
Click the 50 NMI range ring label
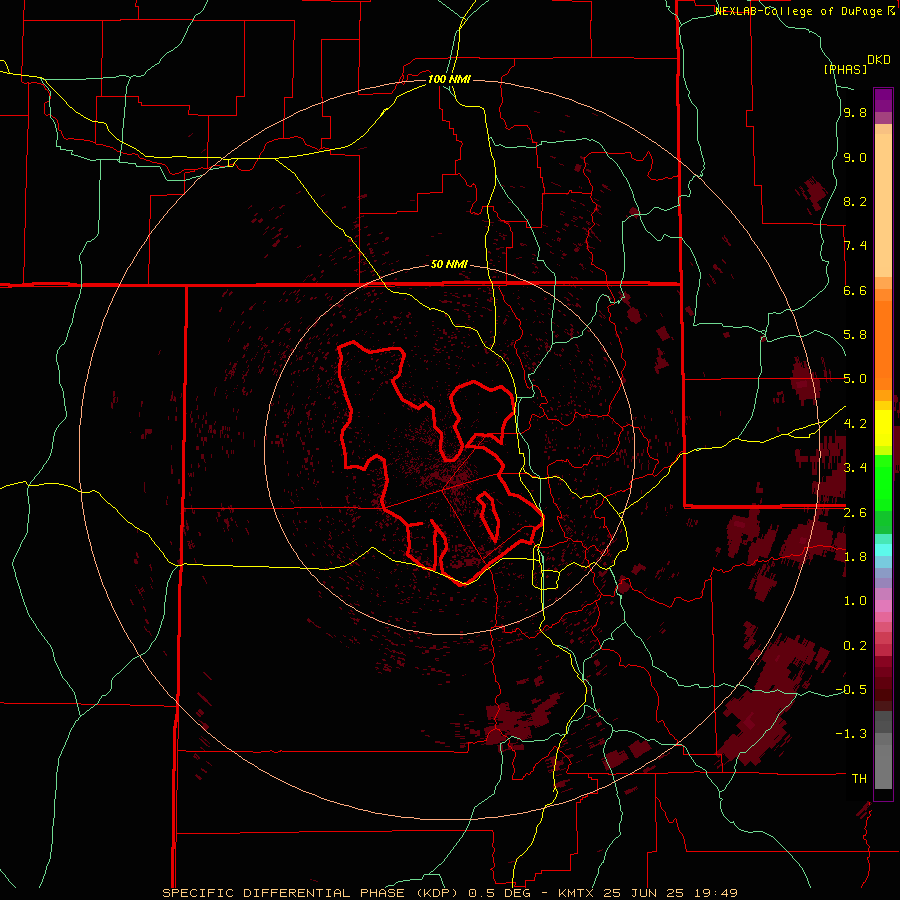pos(449,264)
